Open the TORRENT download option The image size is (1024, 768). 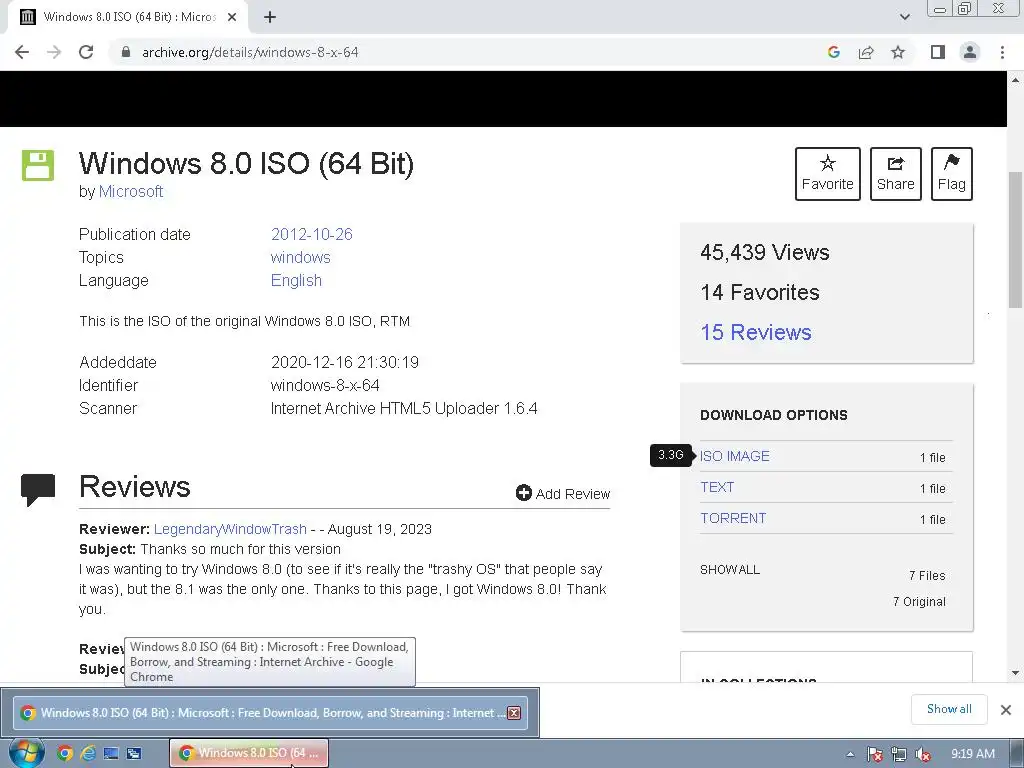[733, 519]
